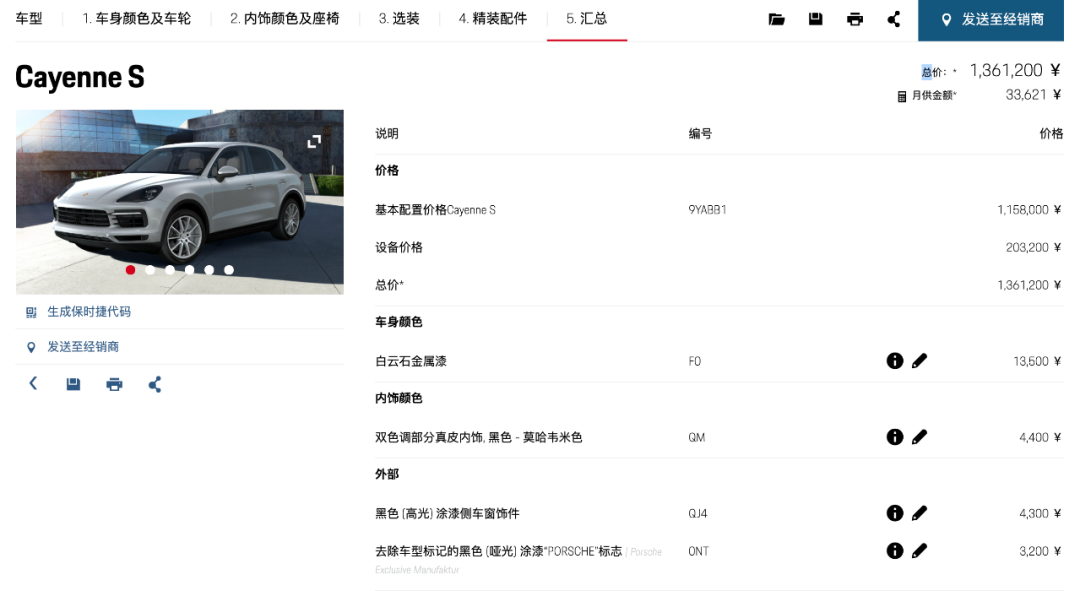
Task: Open 生成保时捷代码 link
Action: click(89, 312)
